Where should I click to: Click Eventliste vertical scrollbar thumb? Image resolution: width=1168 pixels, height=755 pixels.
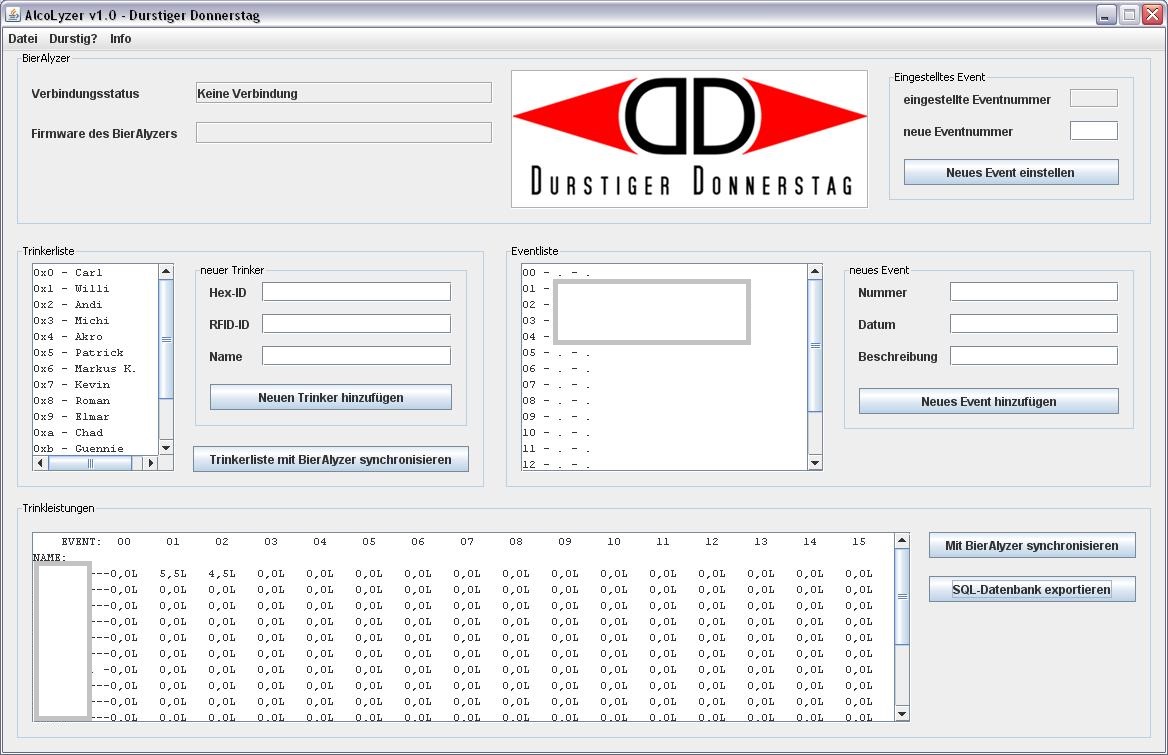pos(815,345)
